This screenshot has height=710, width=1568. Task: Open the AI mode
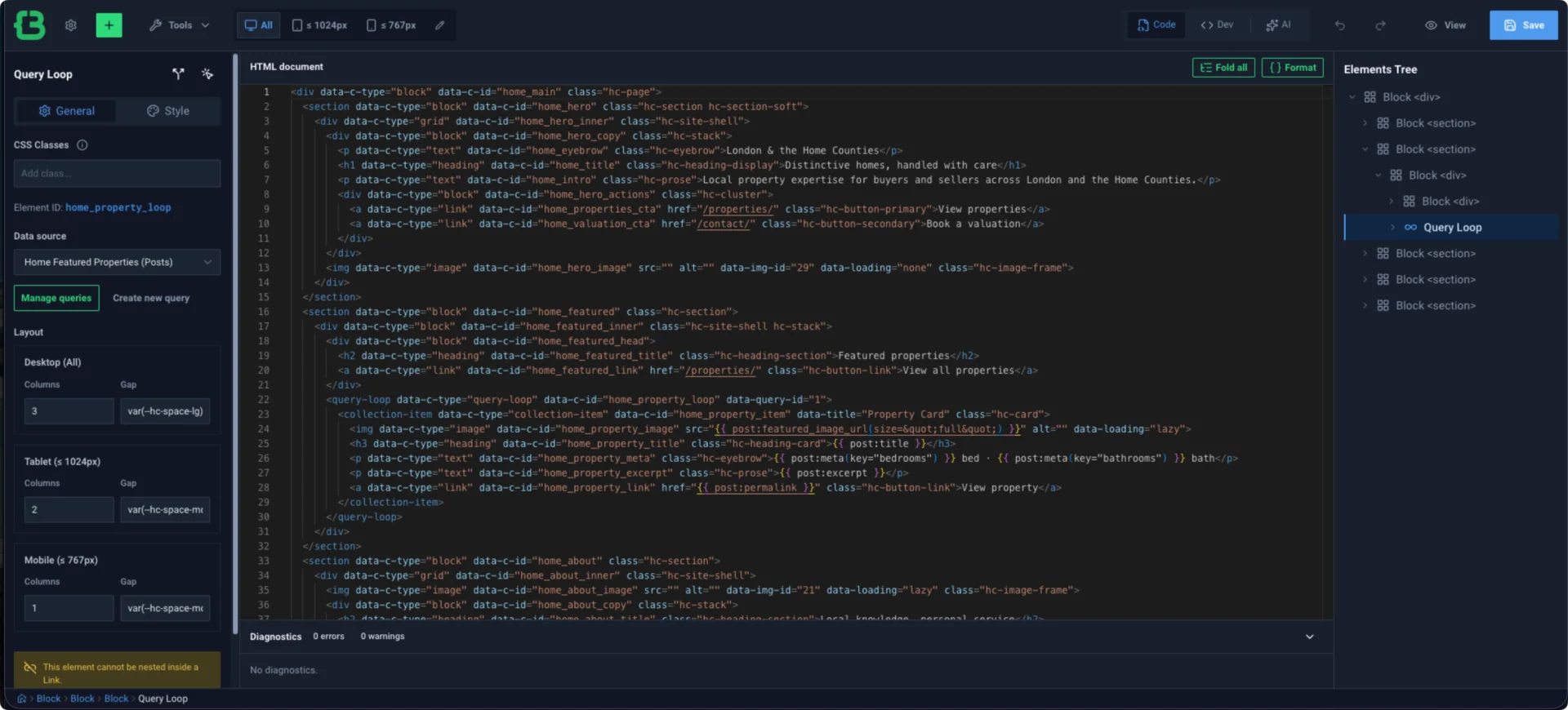(1278, 25)
